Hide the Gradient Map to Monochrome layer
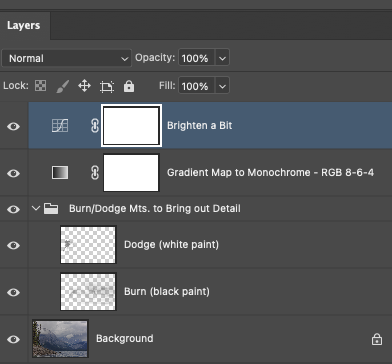This screenshot has height=364, width=392. (x=13, y=173)
